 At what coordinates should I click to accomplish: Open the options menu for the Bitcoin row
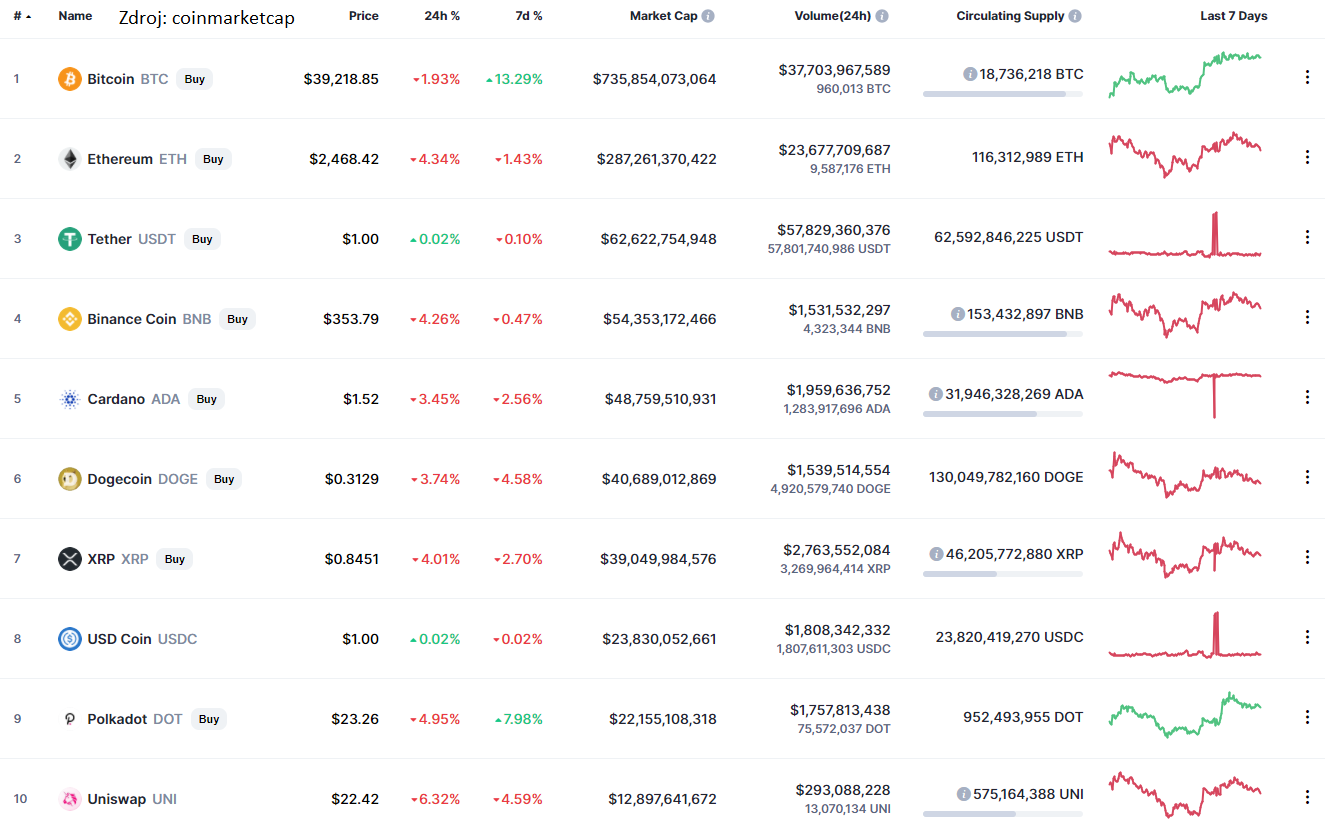(x=1307, y=76)
